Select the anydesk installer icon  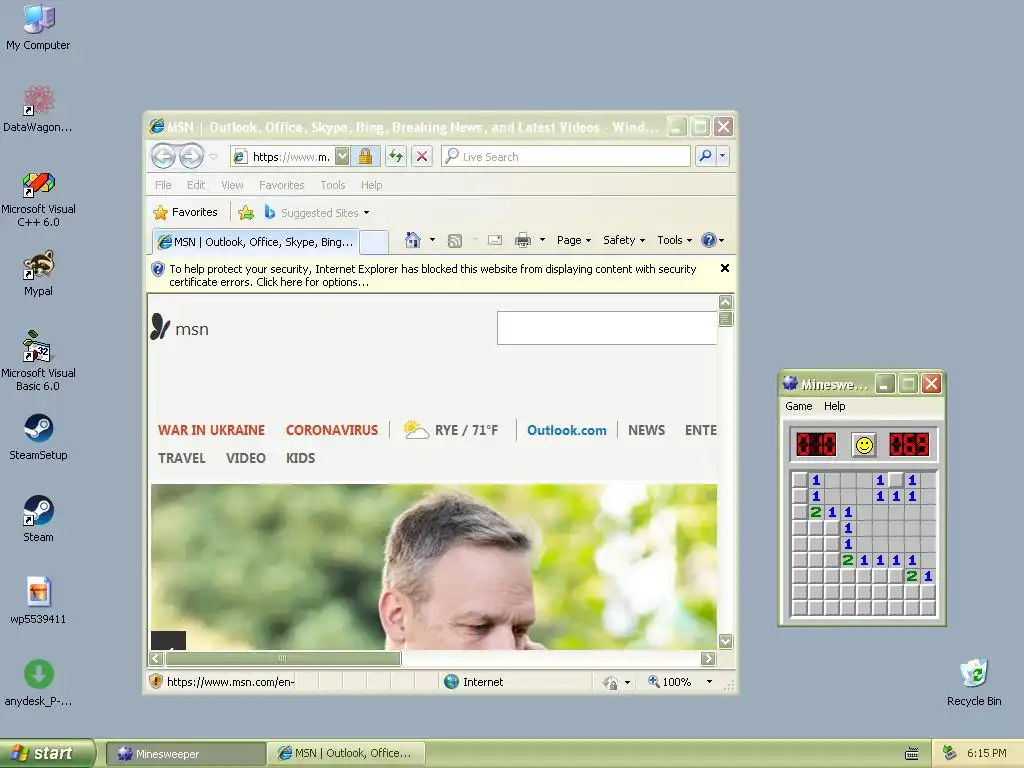pyautogui.click(x=38, y=682)
